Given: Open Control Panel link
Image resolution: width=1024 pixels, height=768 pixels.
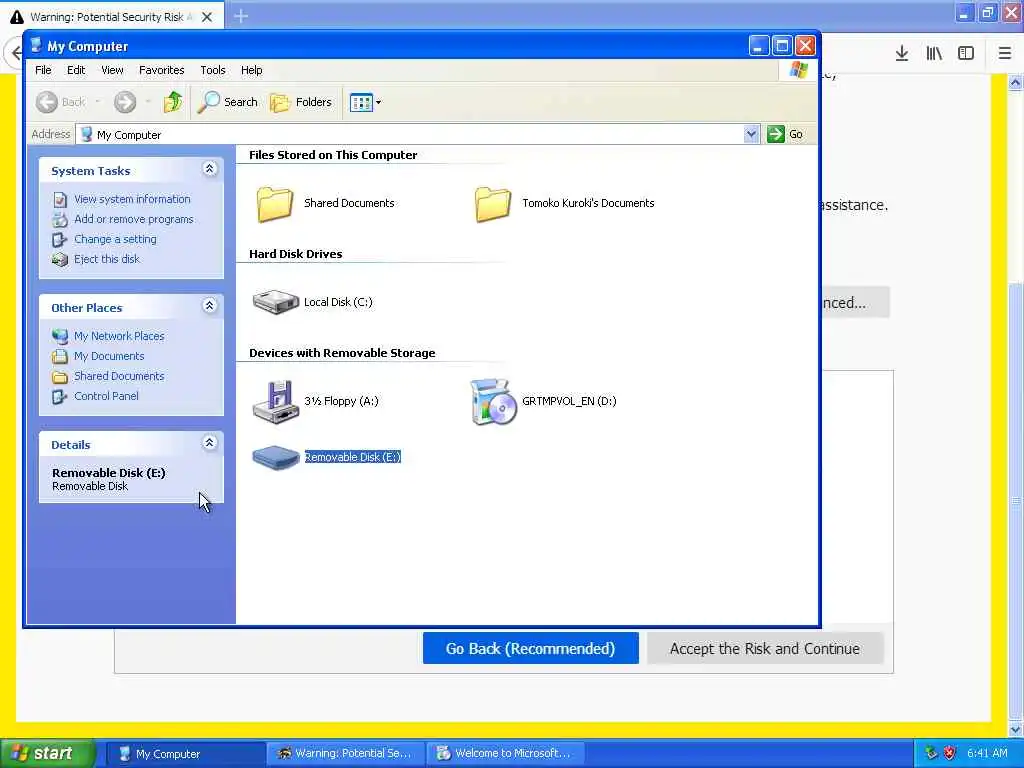Looking at the screenshot, I should pos(106,396).
